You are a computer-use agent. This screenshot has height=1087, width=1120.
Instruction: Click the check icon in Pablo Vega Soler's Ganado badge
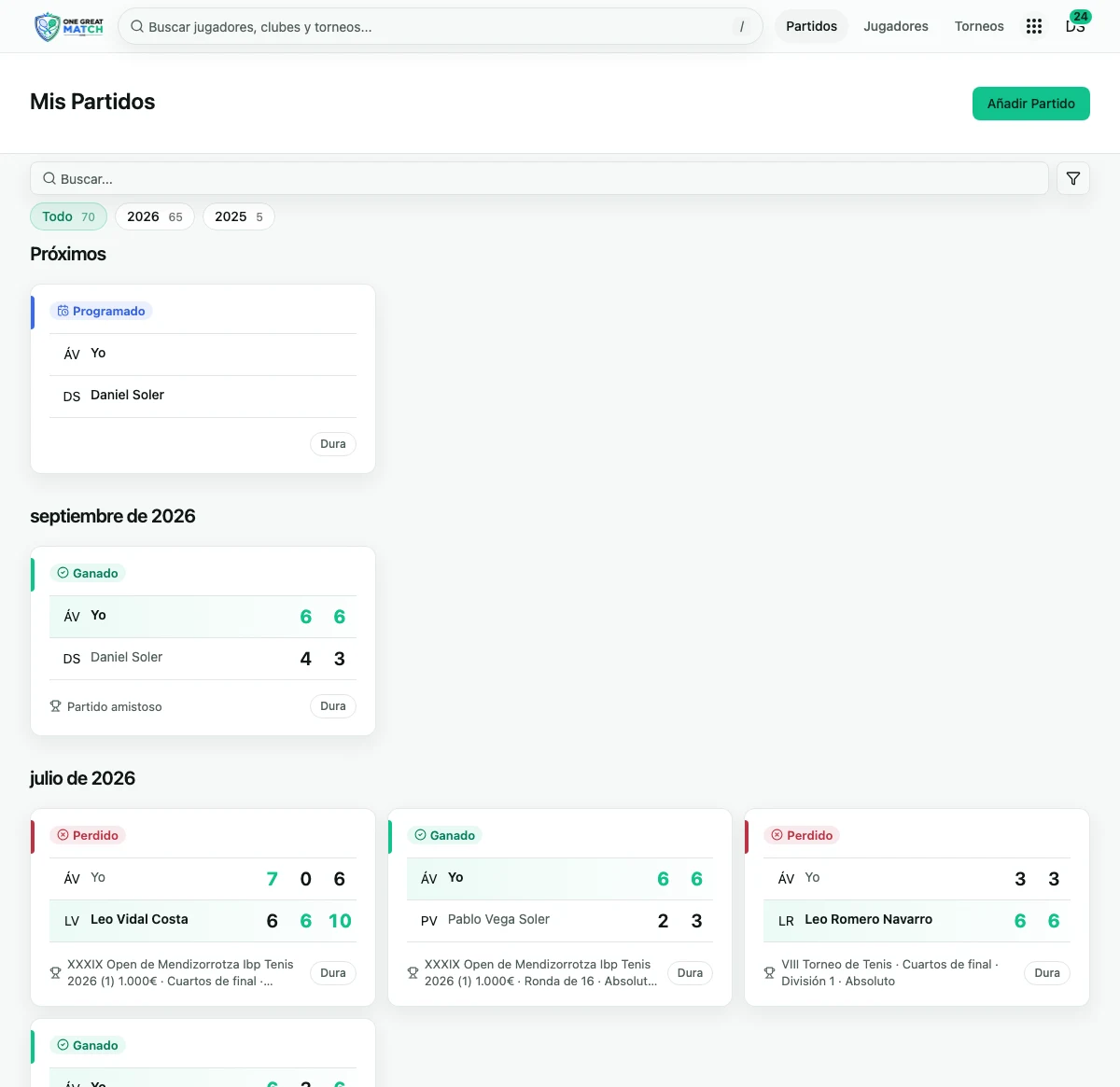(420, 835)
